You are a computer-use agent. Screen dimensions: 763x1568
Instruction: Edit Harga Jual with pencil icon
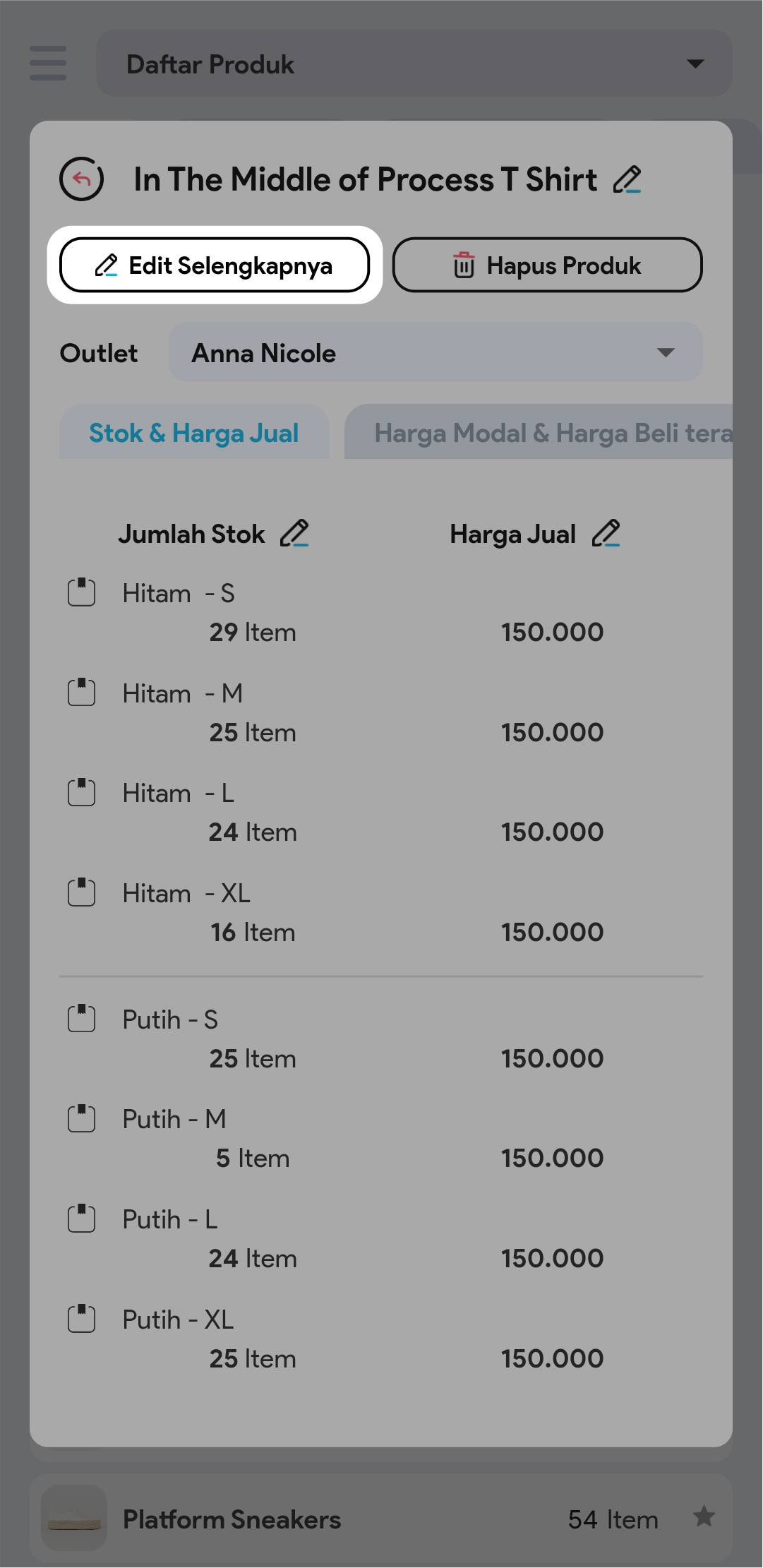pyautogui.click(x=606, y=534)
